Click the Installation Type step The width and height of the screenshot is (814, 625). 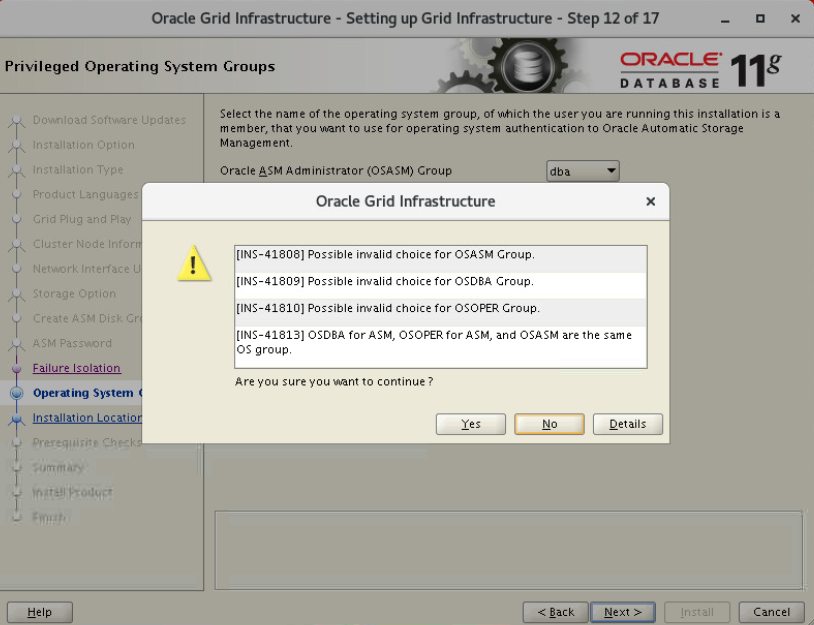pos(78,170)
